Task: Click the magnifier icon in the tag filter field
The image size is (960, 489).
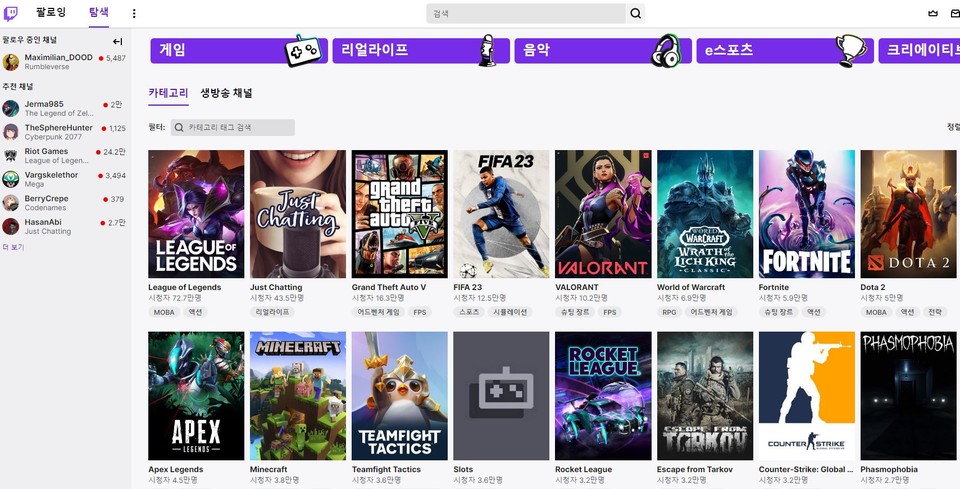Action: [x=179, y=127]
